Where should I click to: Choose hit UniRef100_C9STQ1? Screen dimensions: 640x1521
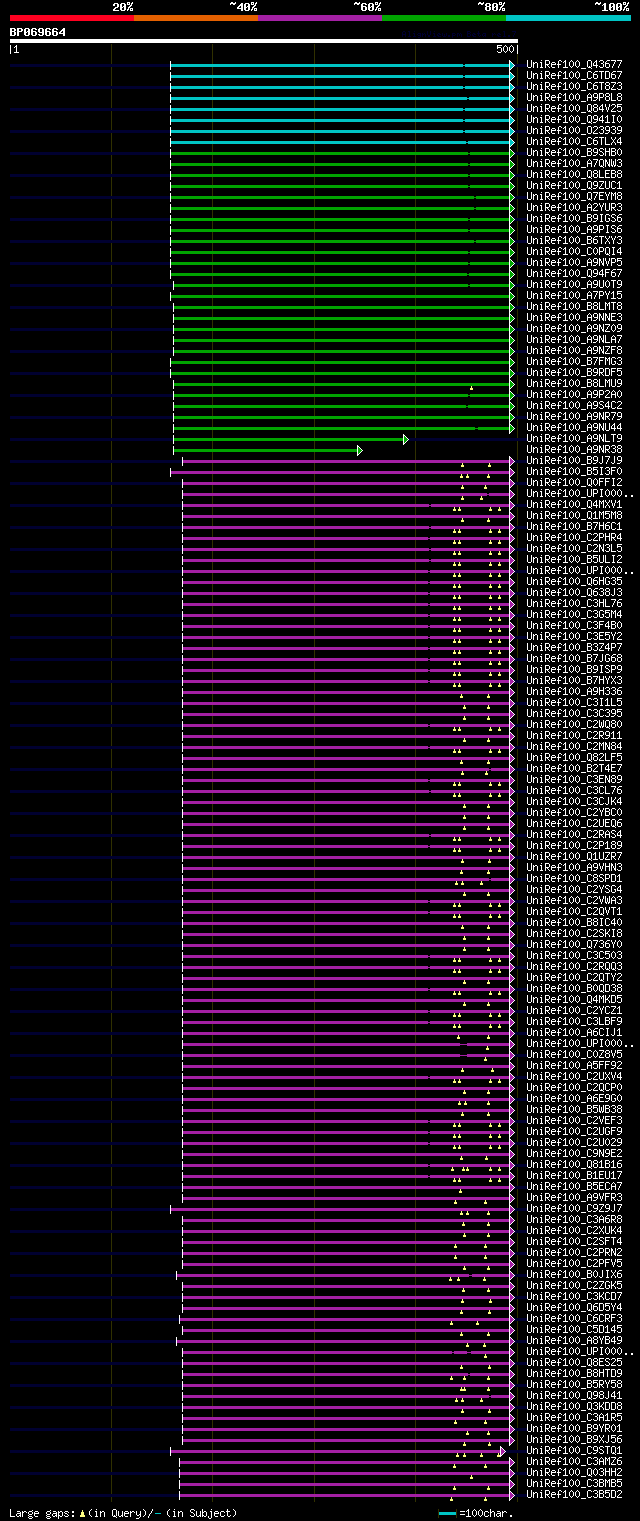tap(574, 1450)
